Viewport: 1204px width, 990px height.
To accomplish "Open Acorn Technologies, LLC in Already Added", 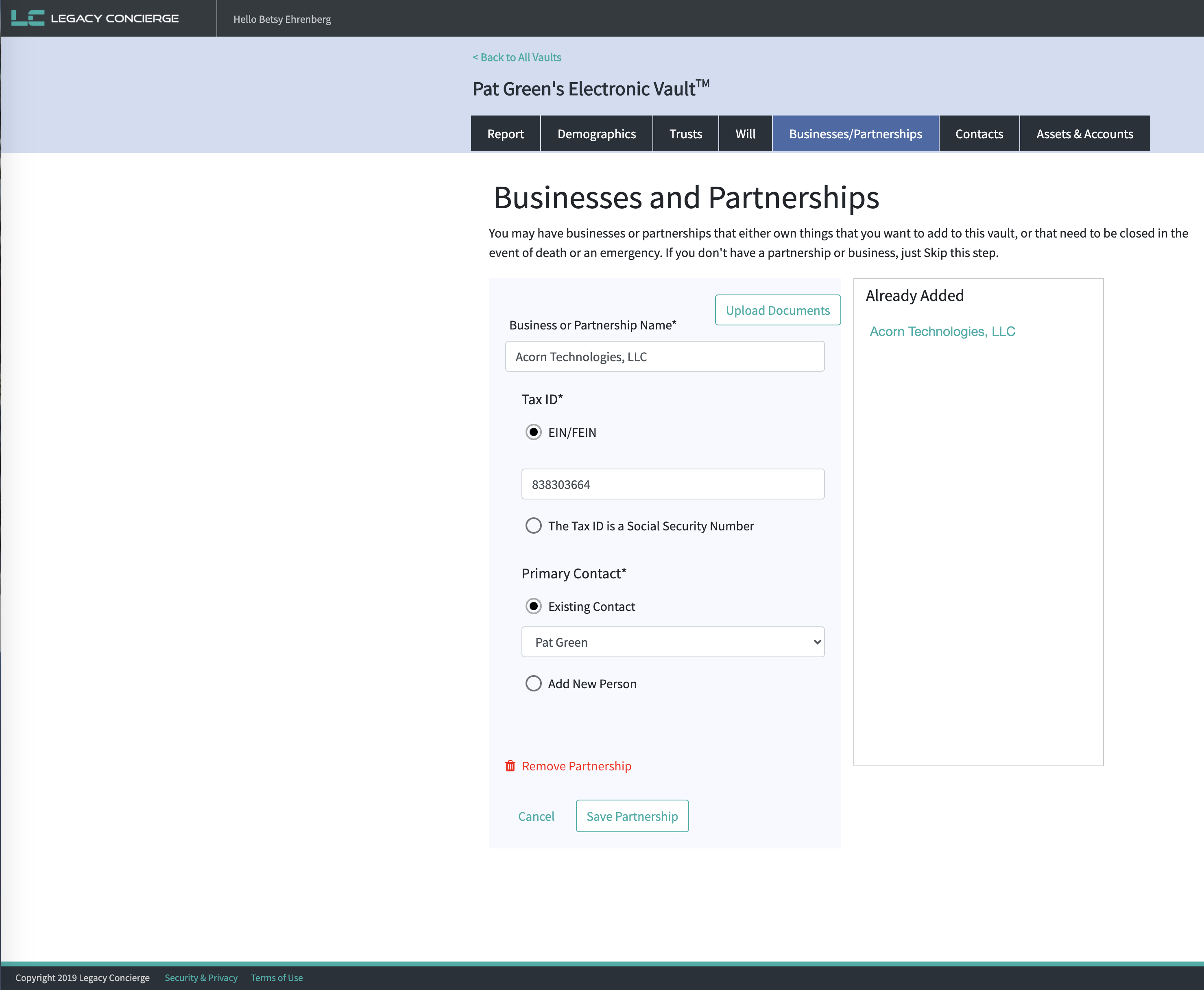I will tap(942, 332).
